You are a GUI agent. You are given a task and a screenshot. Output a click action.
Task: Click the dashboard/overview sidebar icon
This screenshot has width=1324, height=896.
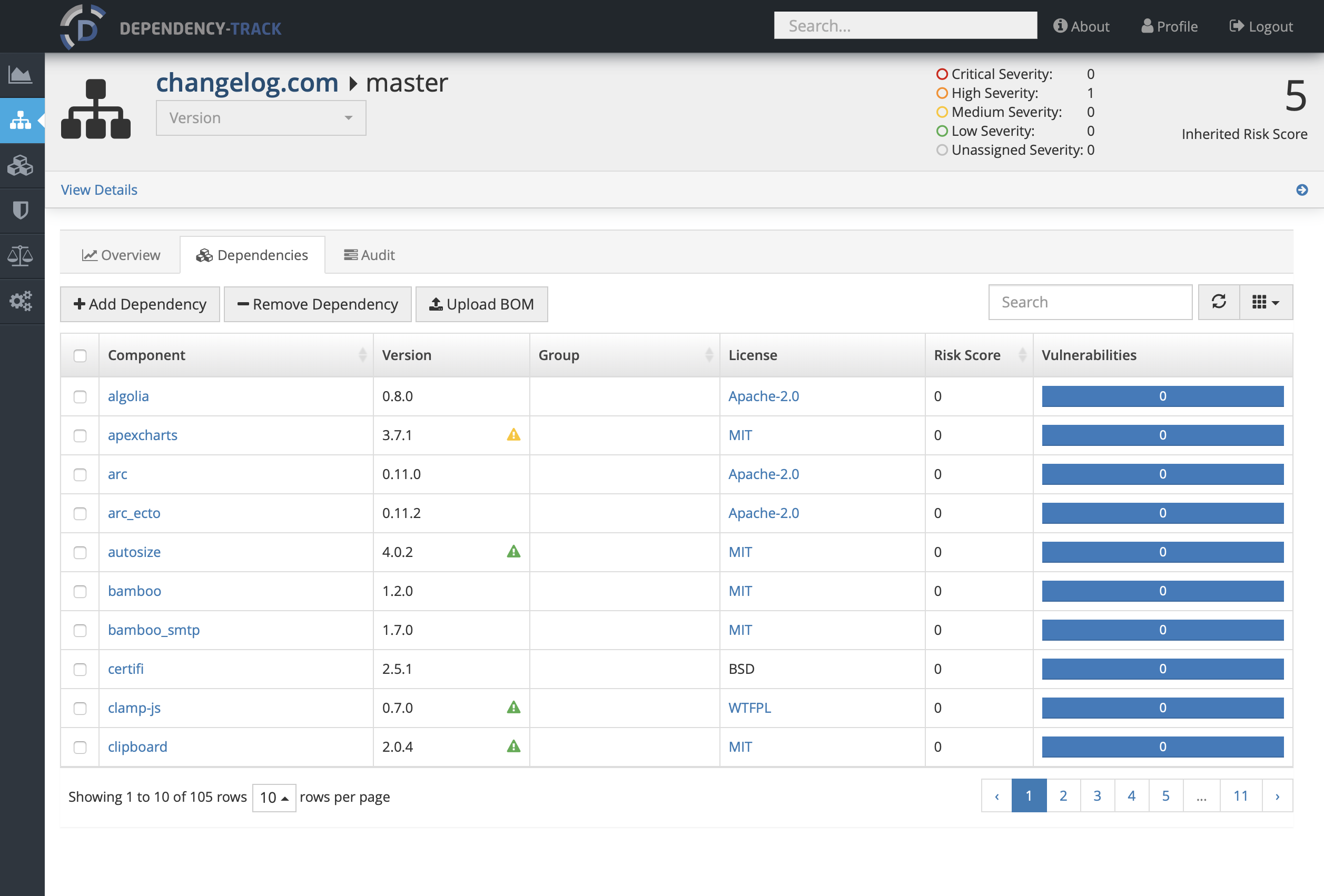(x=22, y=74)
